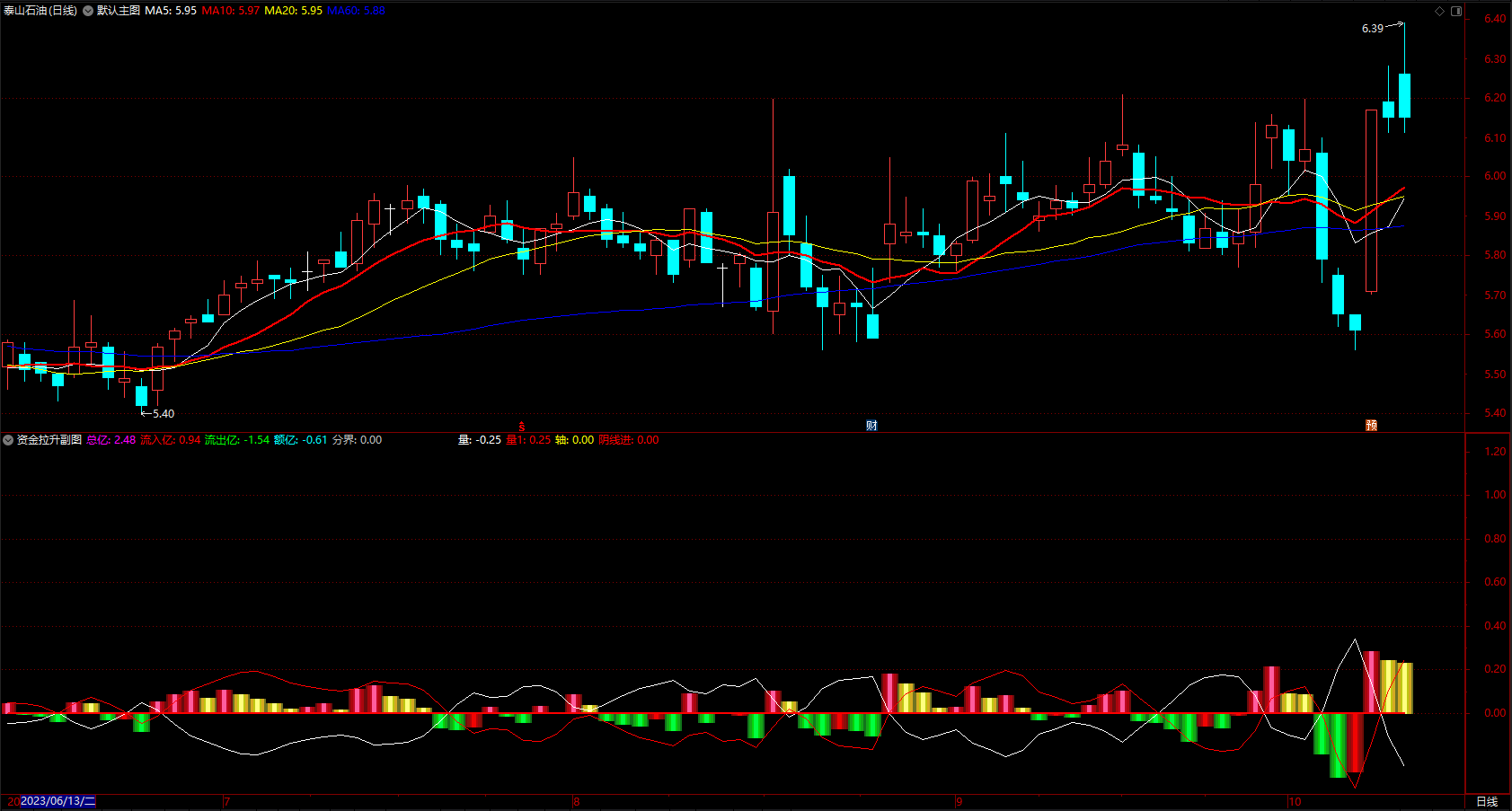1512x811 pixels.
Task: Click the 轴: 0.00 value
Action: click(574, 440)
